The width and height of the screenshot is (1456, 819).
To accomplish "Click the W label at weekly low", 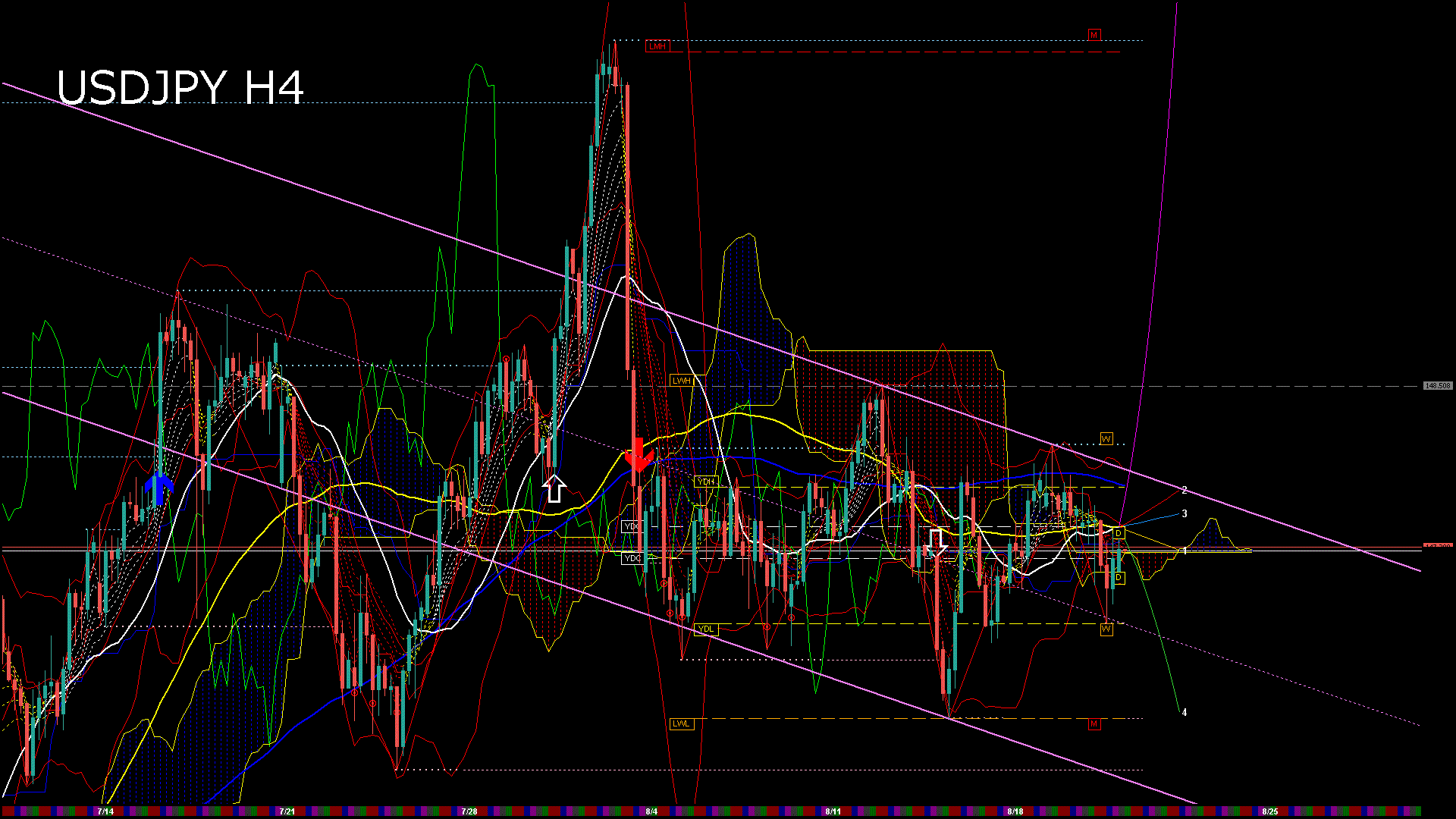I will [1106, 629].
